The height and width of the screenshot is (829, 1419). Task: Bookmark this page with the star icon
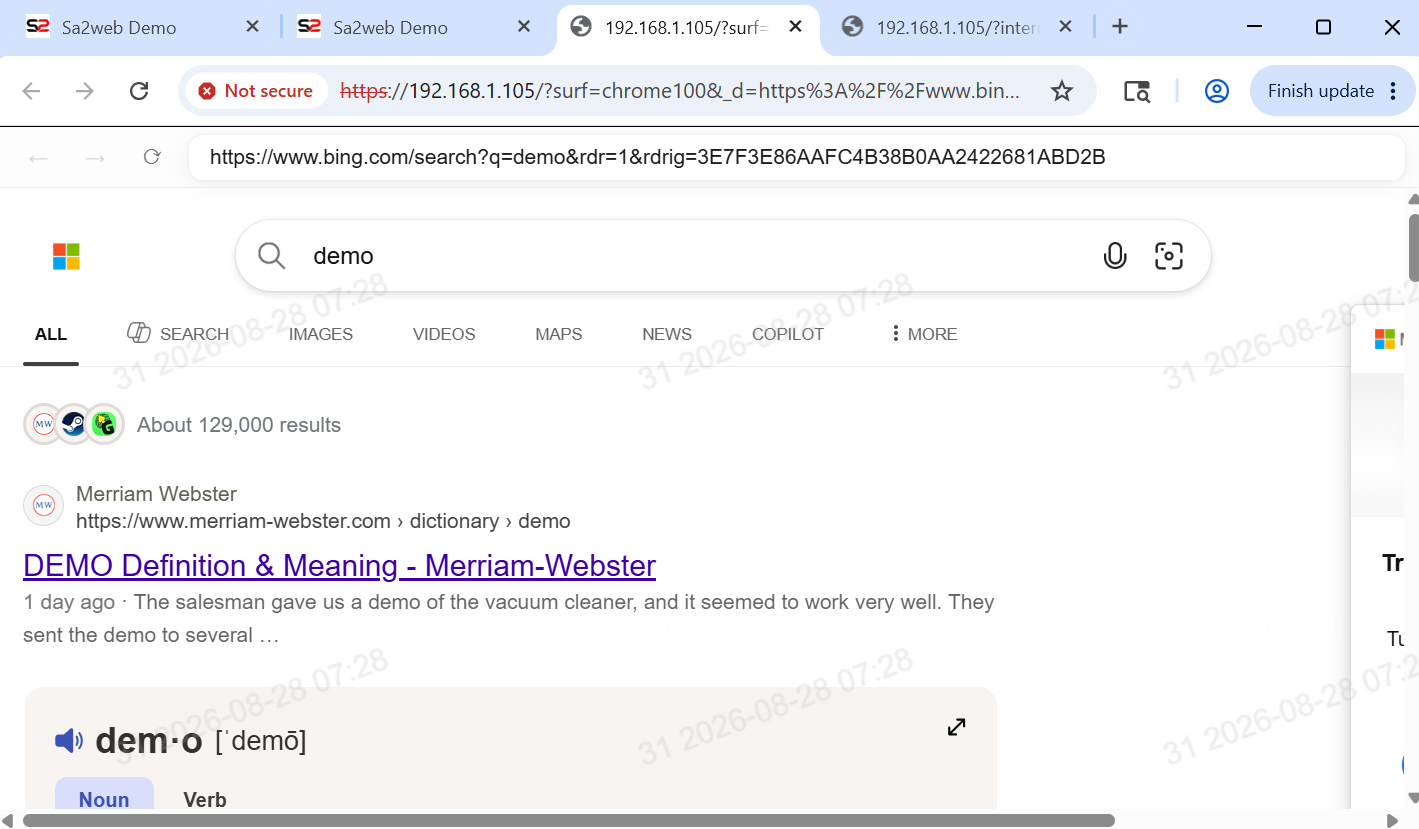coord(1062,91)
